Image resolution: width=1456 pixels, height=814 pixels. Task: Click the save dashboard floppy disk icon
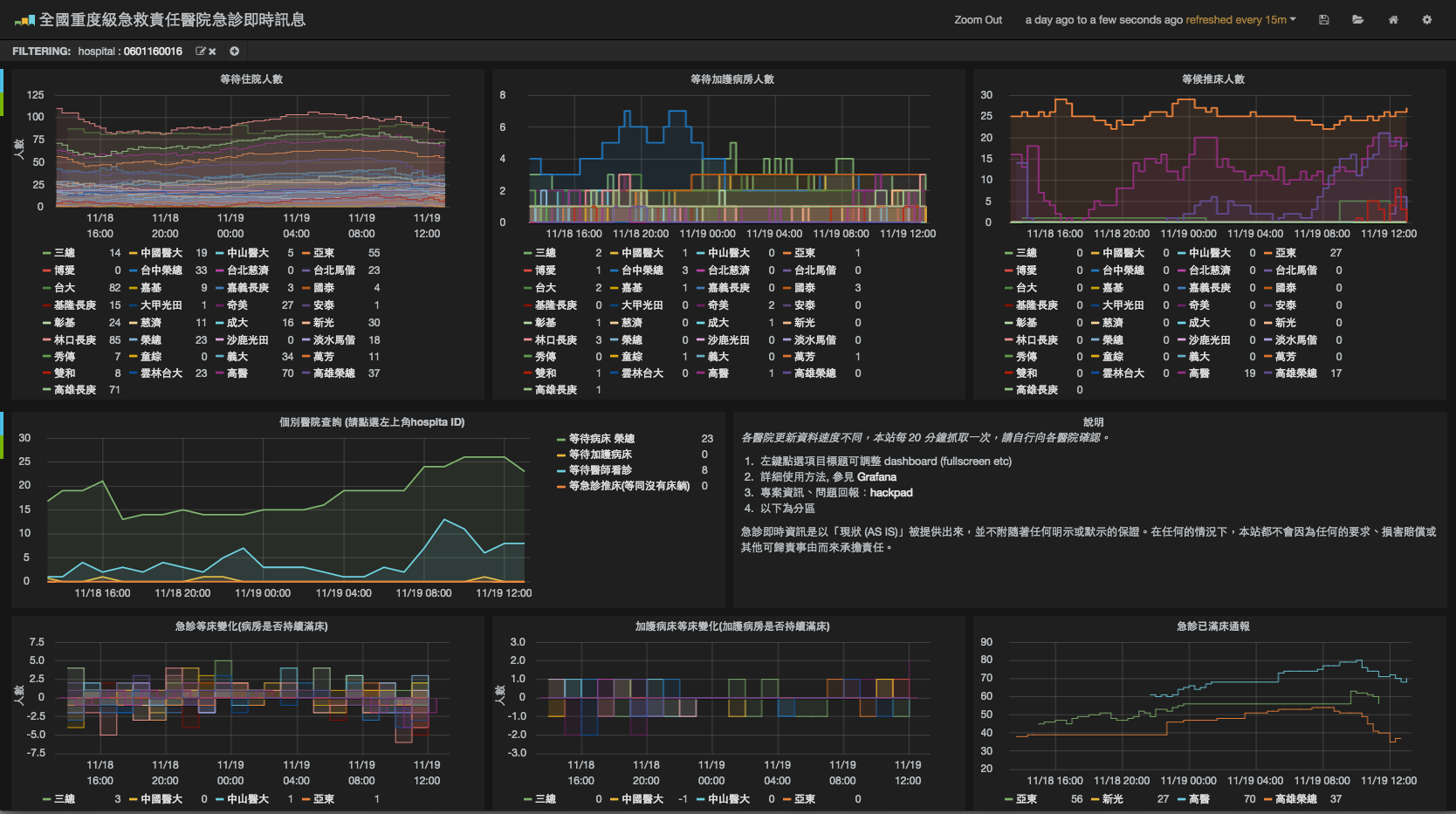(x=1323, y=19)
